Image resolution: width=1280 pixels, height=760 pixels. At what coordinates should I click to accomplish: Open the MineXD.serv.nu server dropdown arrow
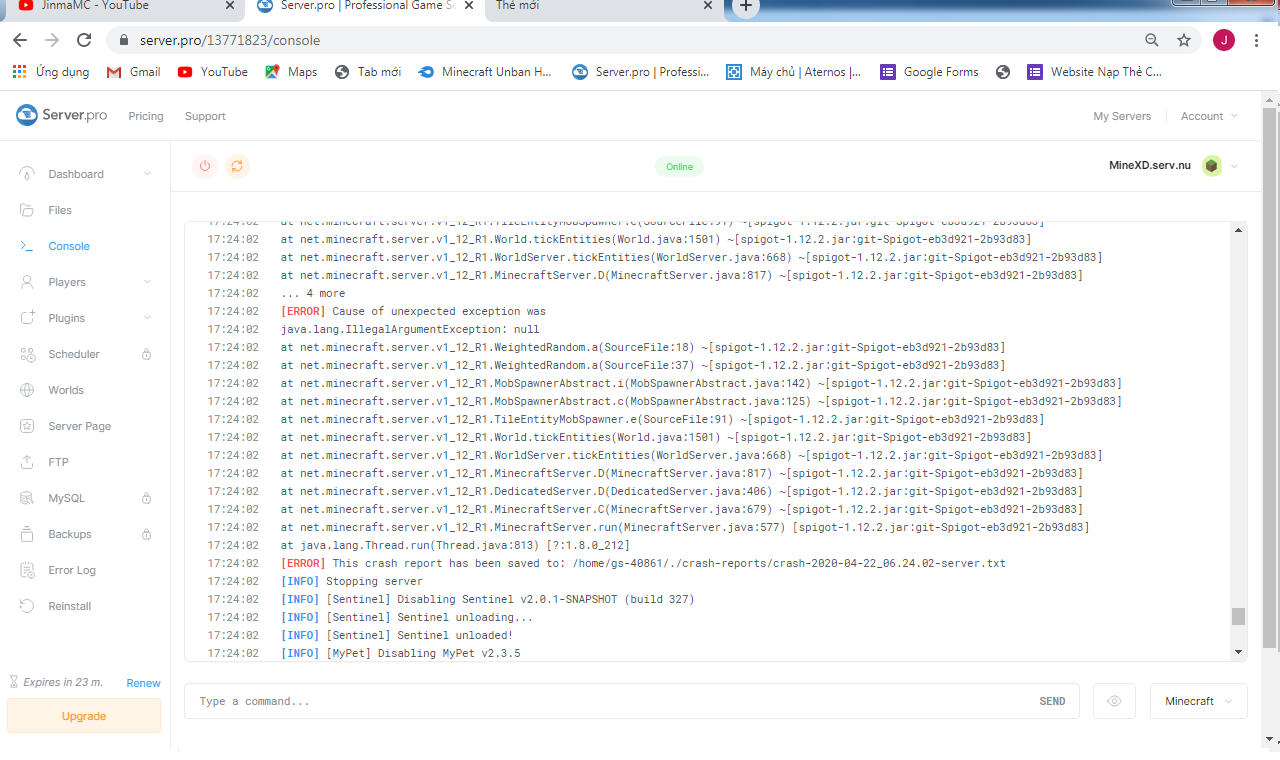click(1234, 166)
